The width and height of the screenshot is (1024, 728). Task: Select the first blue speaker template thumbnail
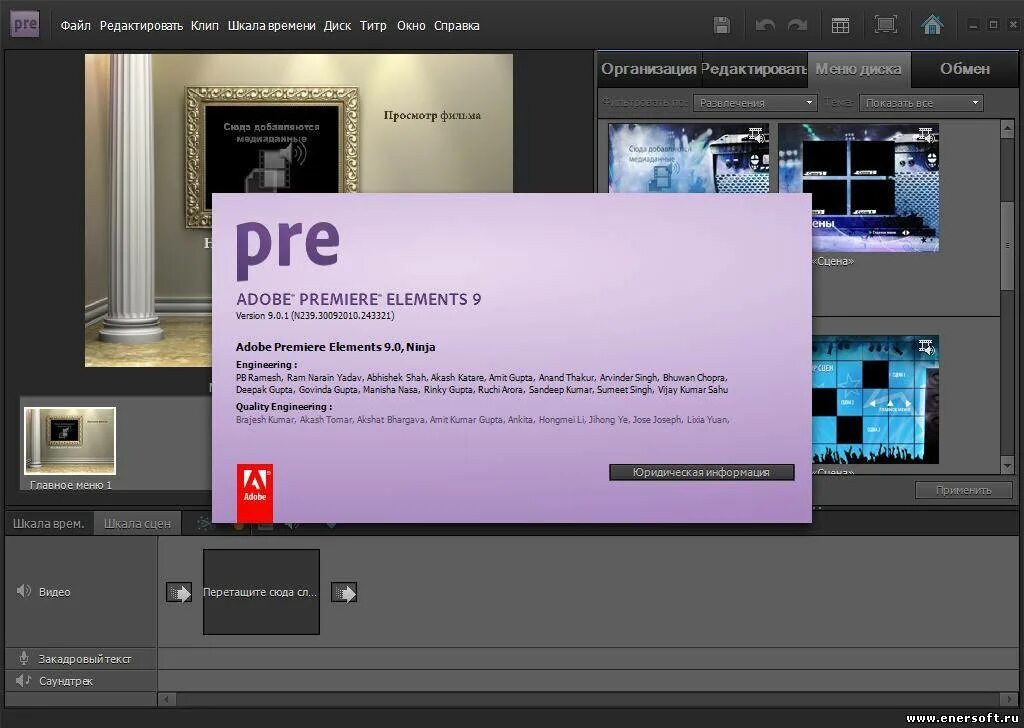pos(688,158)
